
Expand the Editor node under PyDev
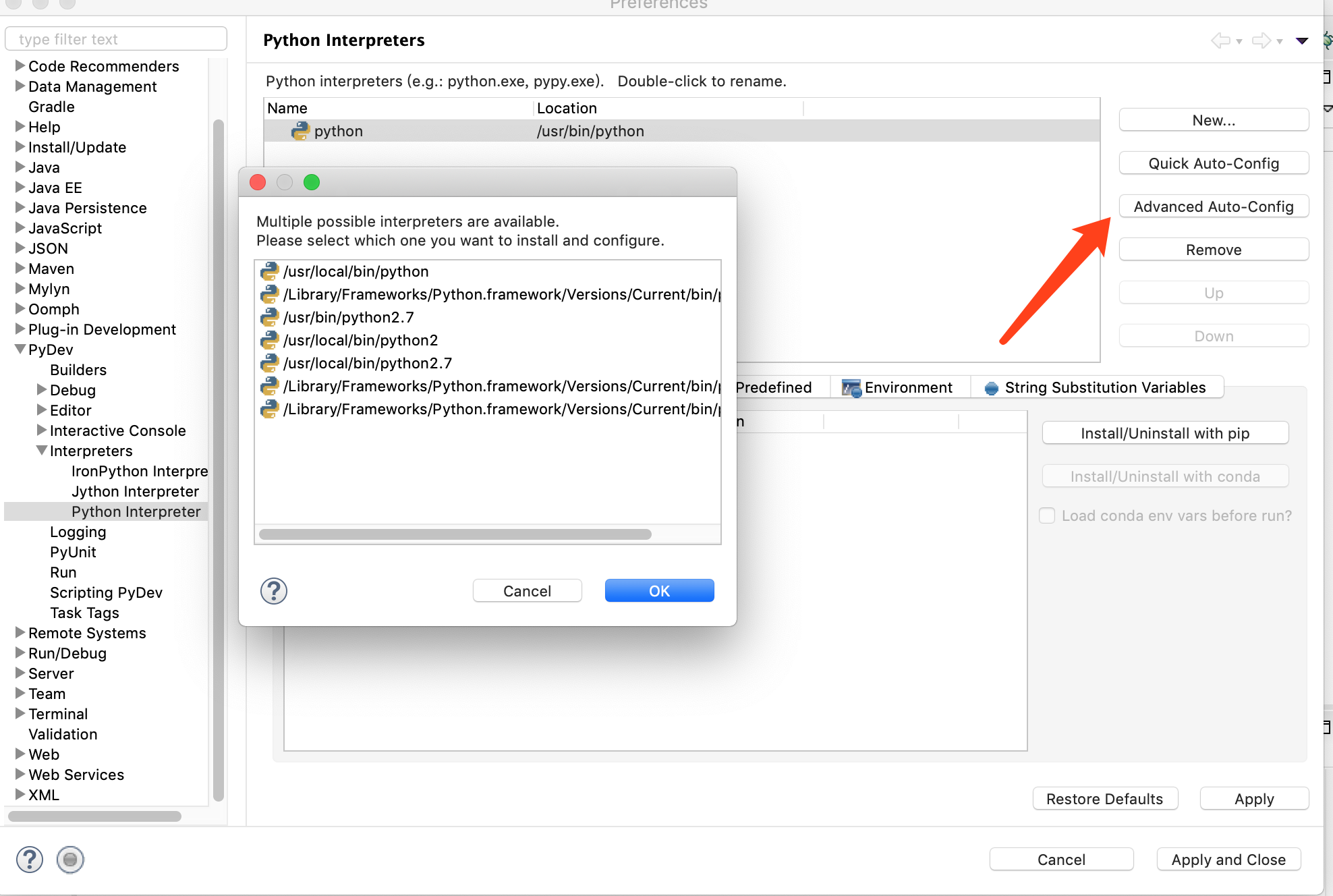click(42, 410)
